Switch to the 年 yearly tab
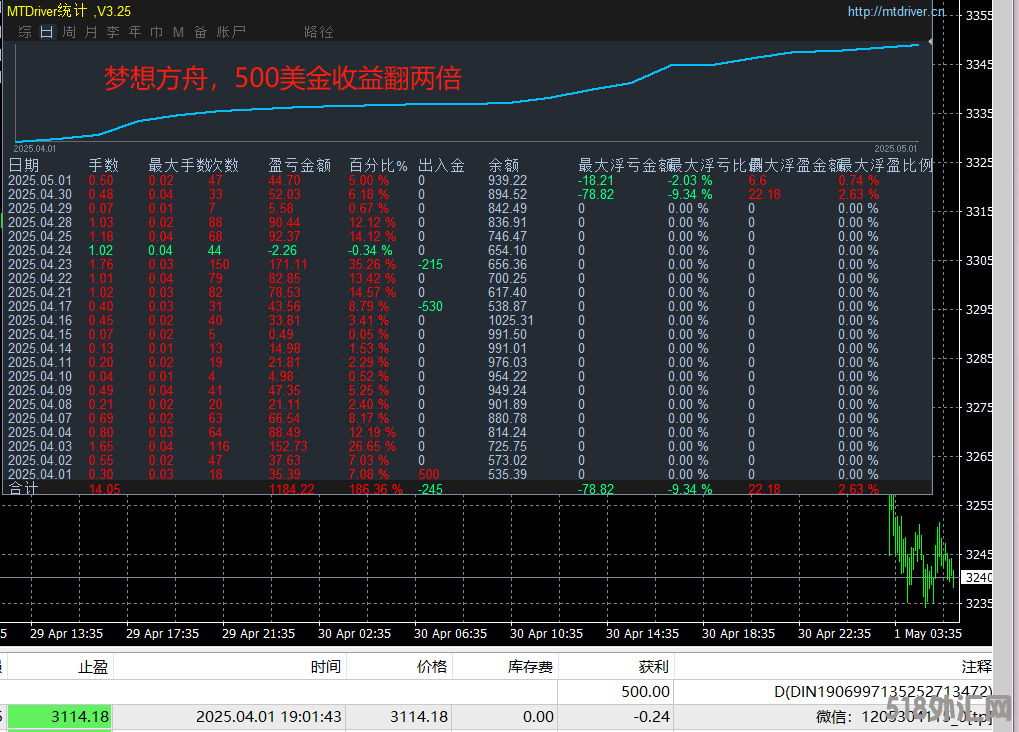Image resolution: width=1019 pixels, height=732 pixels. [x=135, y=32]
